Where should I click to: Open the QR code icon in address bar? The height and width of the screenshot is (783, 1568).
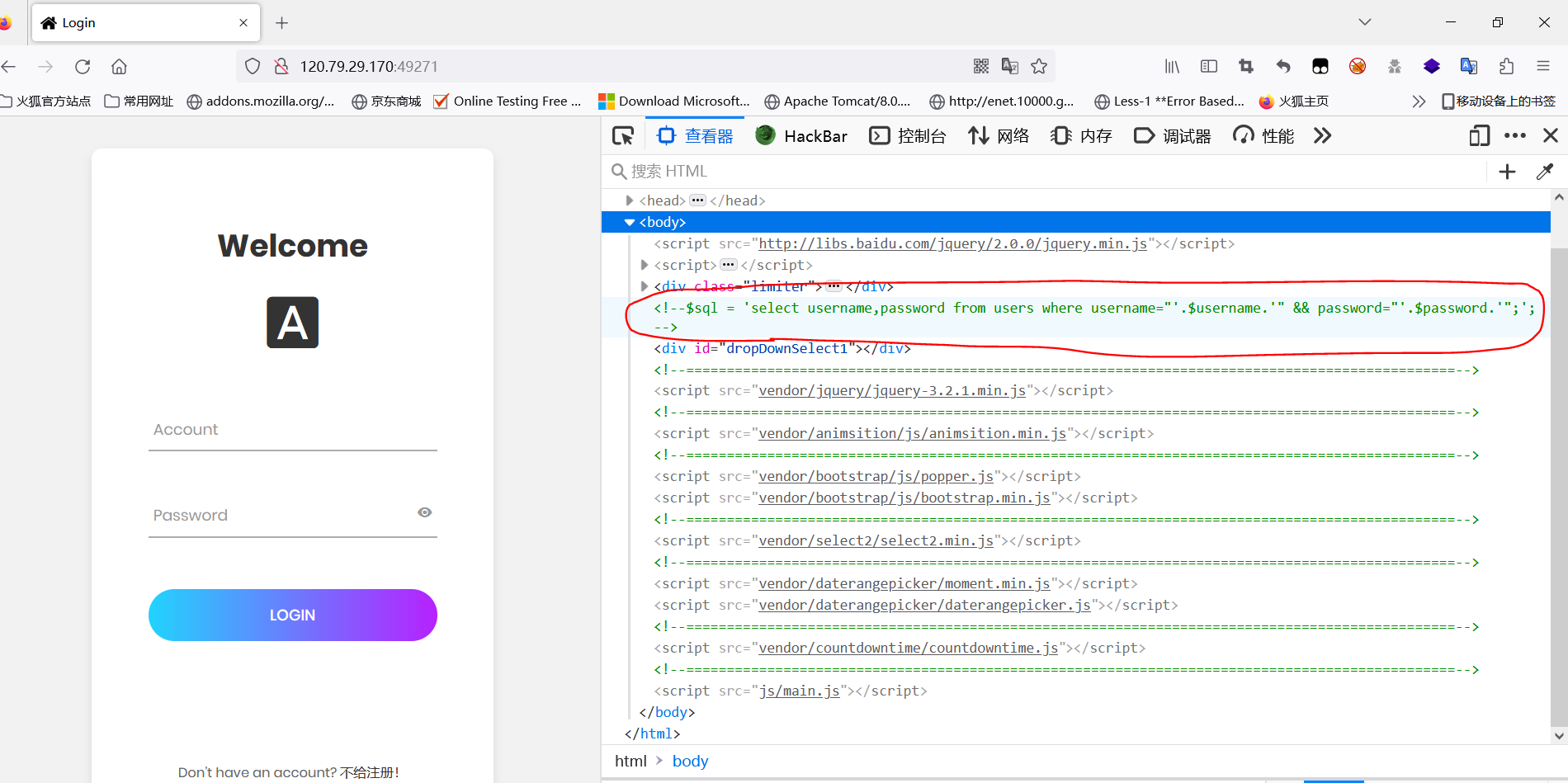980,66
